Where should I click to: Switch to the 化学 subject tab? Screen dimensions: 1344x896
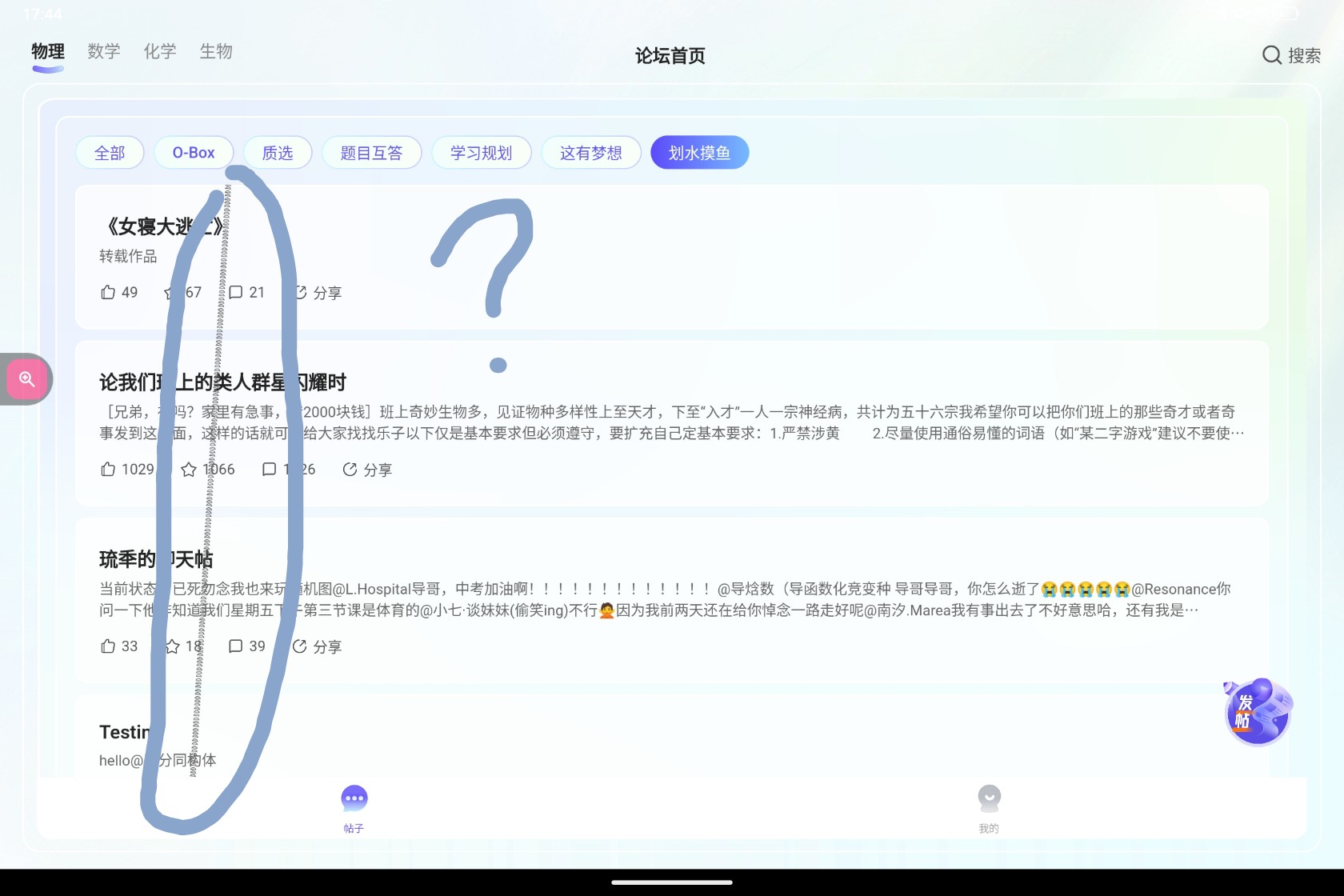[160, 51]
